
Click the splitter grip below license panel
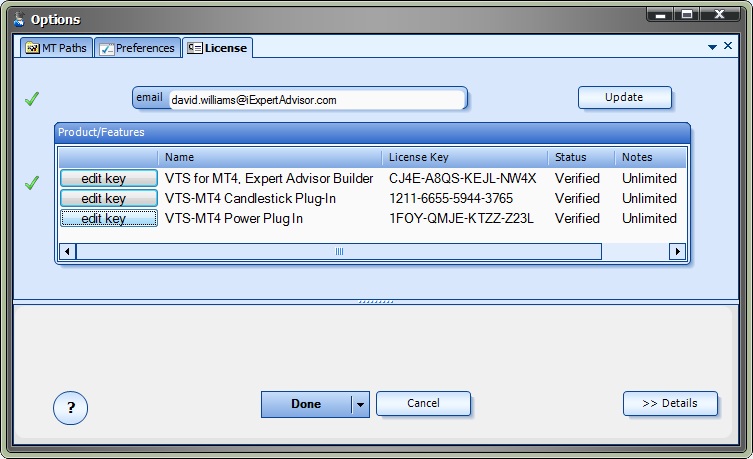tap(376, 302)
